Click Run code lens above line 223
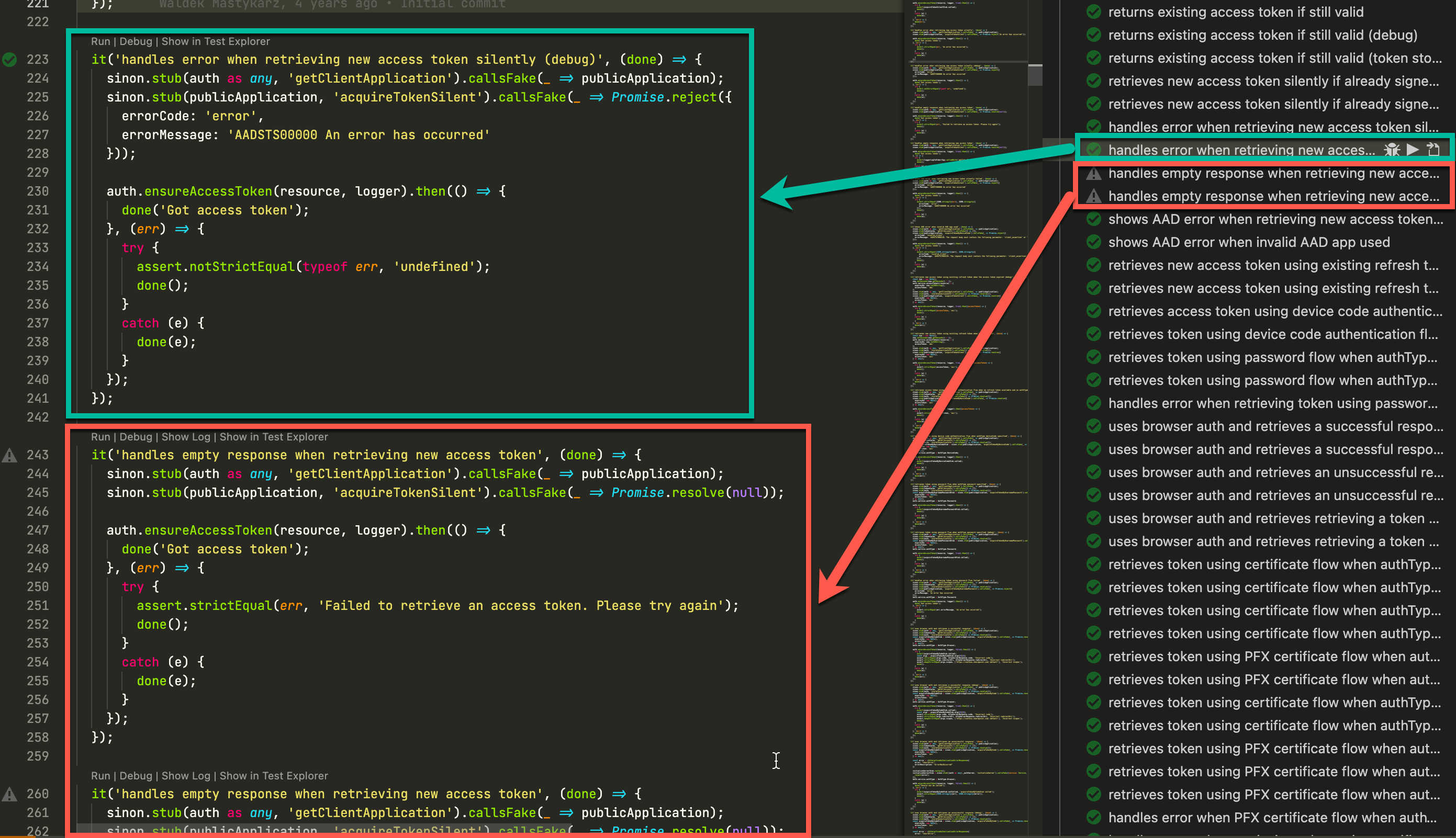 [x=100, y=41]
